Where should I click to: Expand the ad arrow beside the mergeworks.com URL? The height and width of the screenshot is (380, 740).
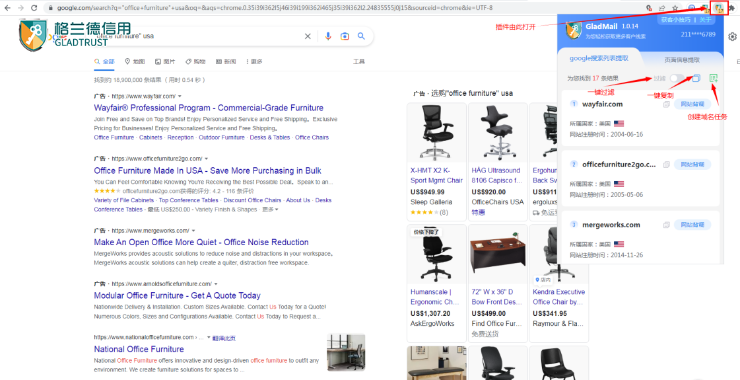193,230
